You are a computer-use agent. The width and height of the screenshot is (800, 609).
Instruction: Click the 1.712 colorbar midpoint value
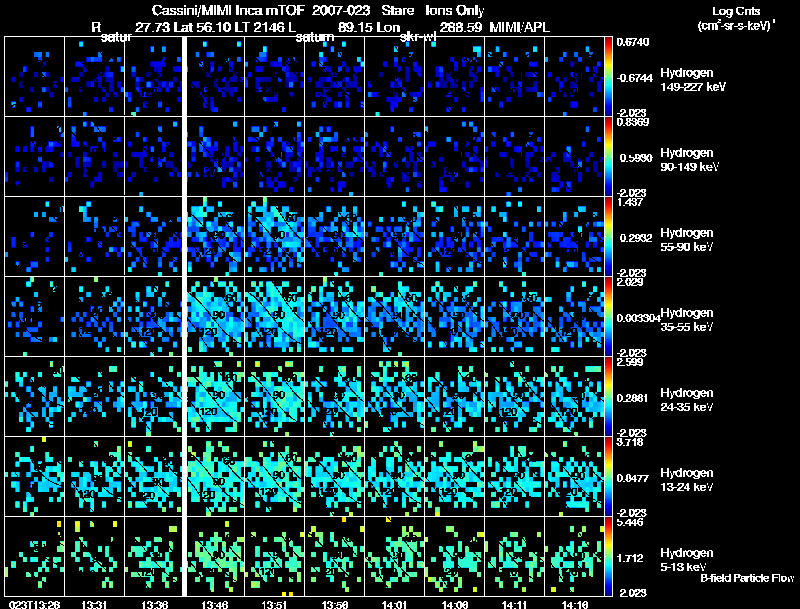[x=629, y=558]
